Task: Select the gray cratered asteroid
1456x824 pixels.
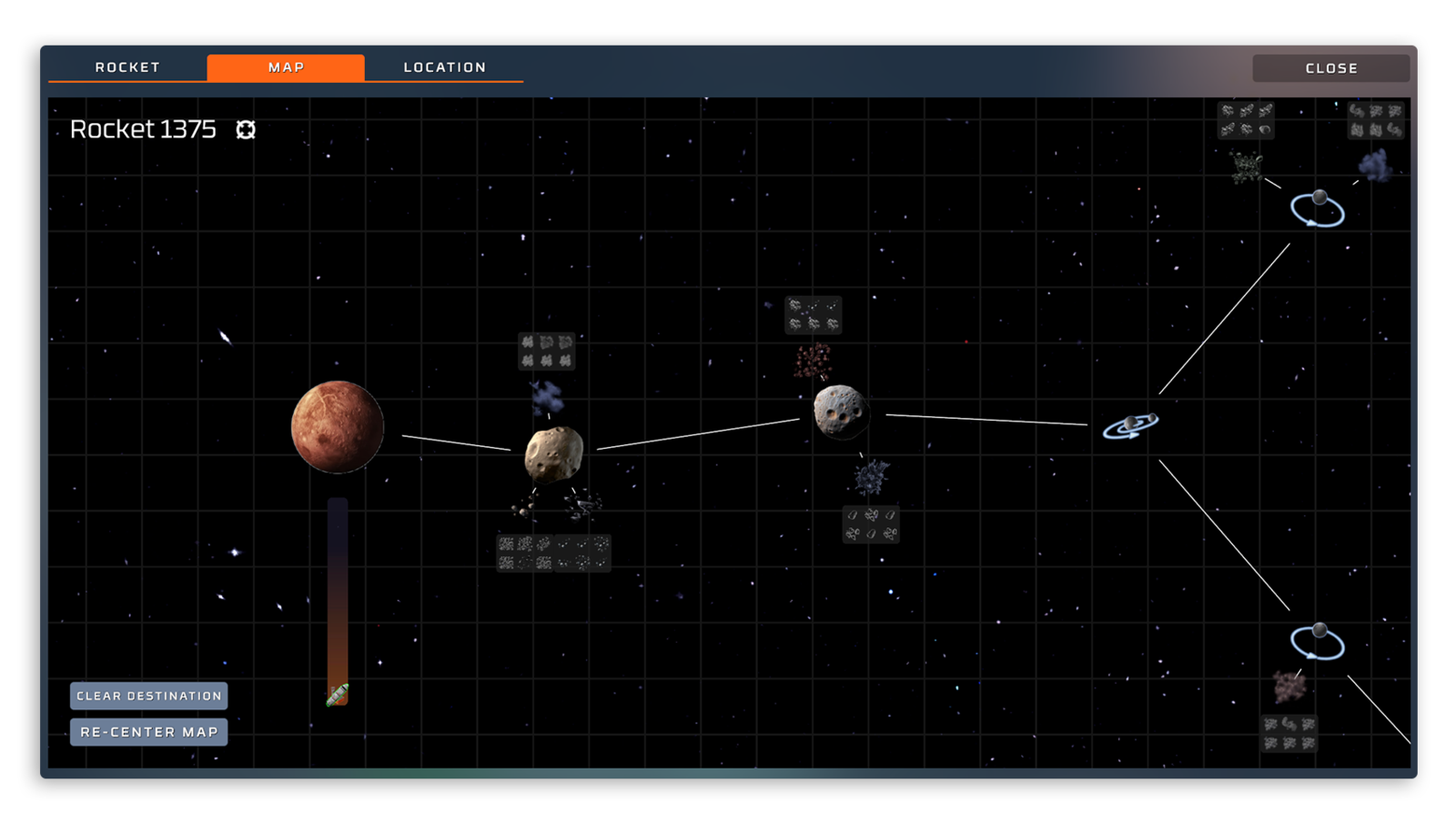Action: tap(840, 412)
